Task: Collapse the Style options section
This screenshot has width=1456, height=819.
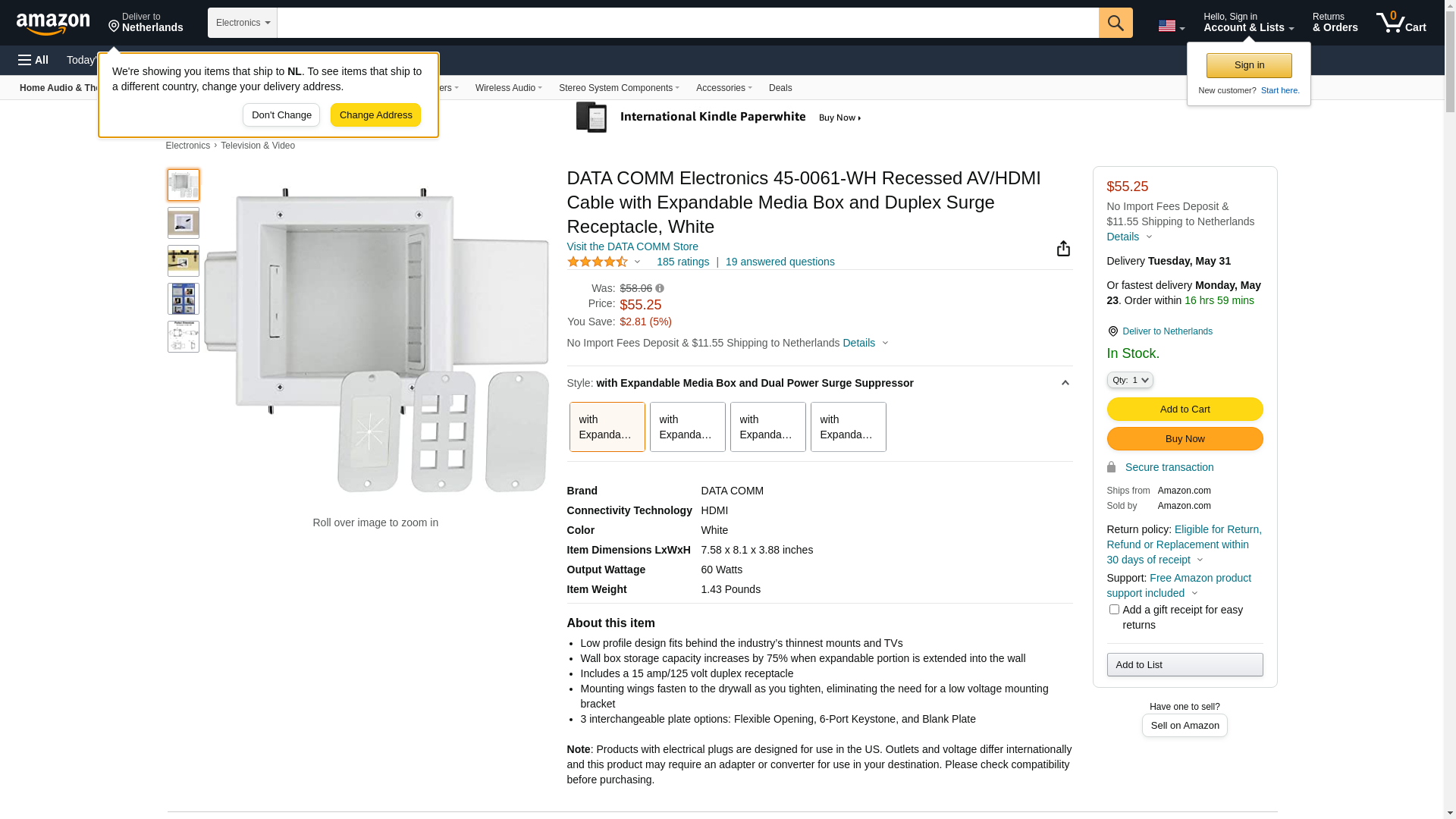Action: coord(1065,383)
